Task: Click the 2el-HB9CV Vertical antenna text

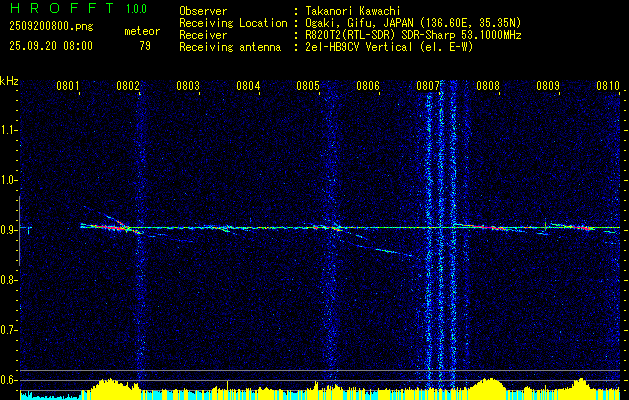Action: point(390,47)
